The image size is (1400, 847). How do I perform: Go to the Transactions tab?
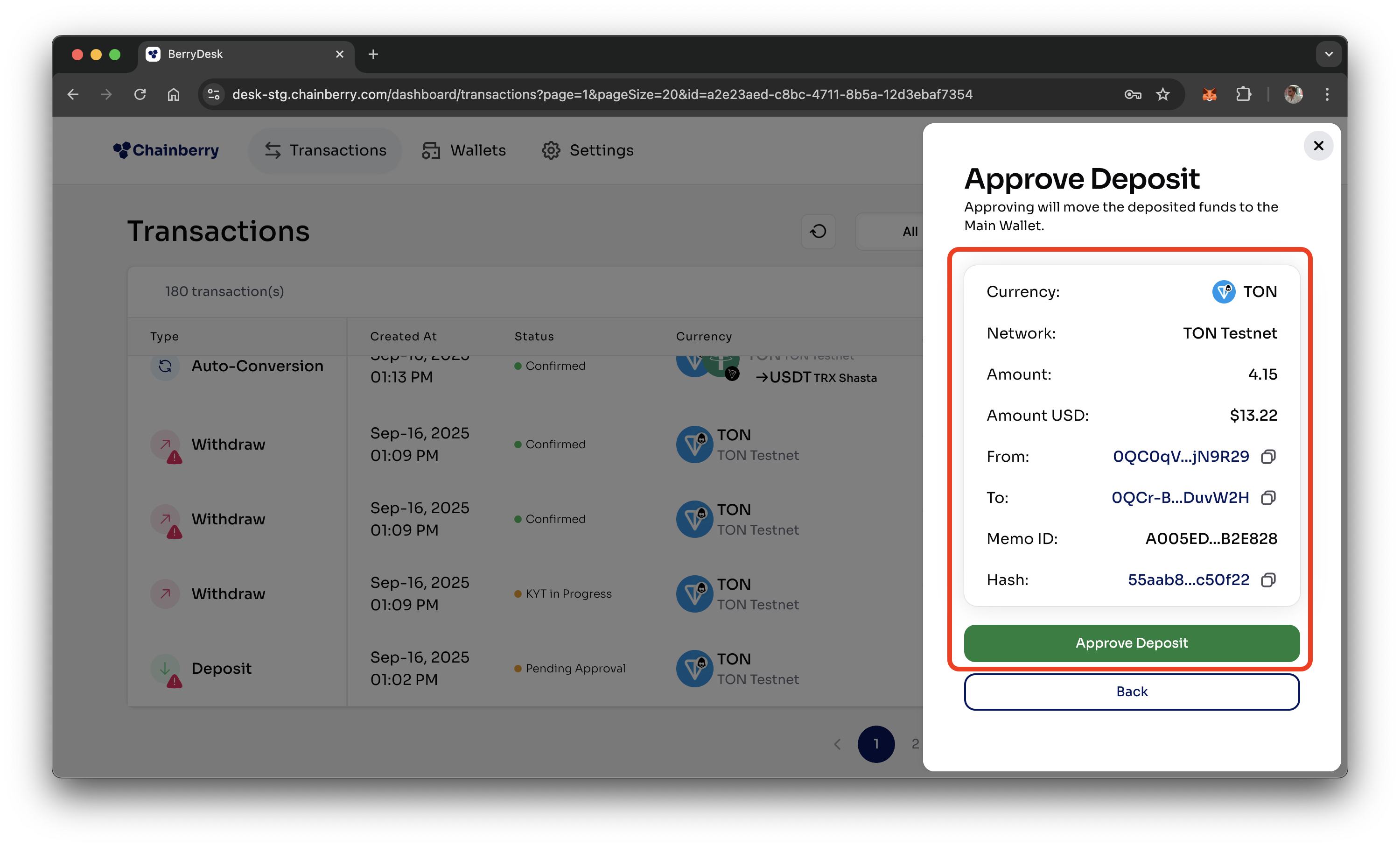click(x=326, y=150)
